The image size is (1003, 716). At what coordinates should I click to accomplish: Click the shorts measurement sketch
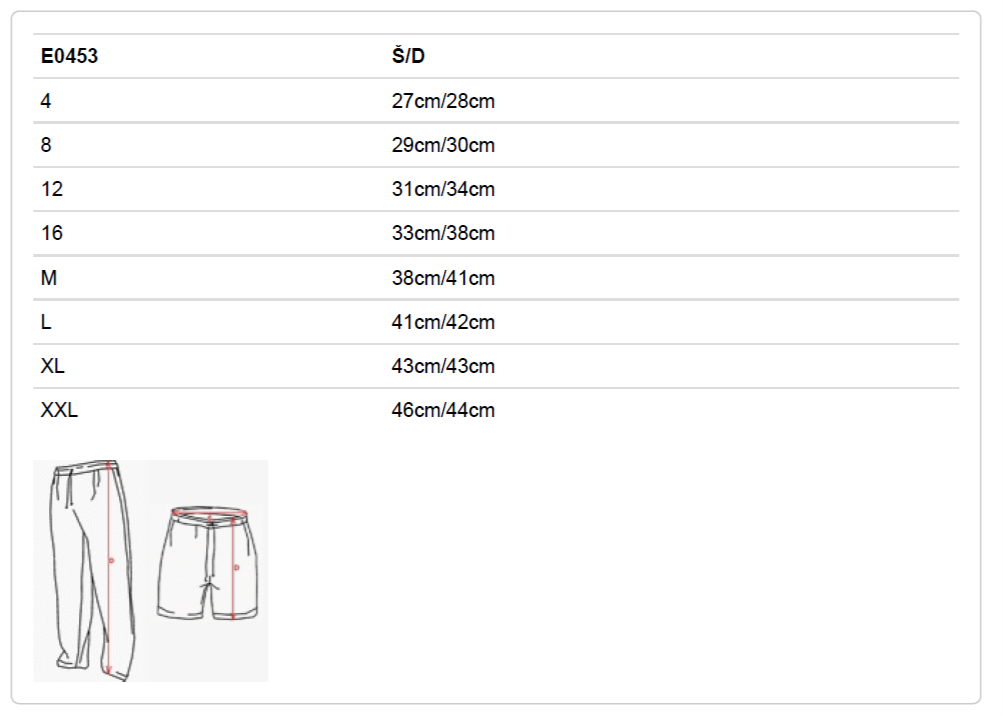tap(208, 563)
